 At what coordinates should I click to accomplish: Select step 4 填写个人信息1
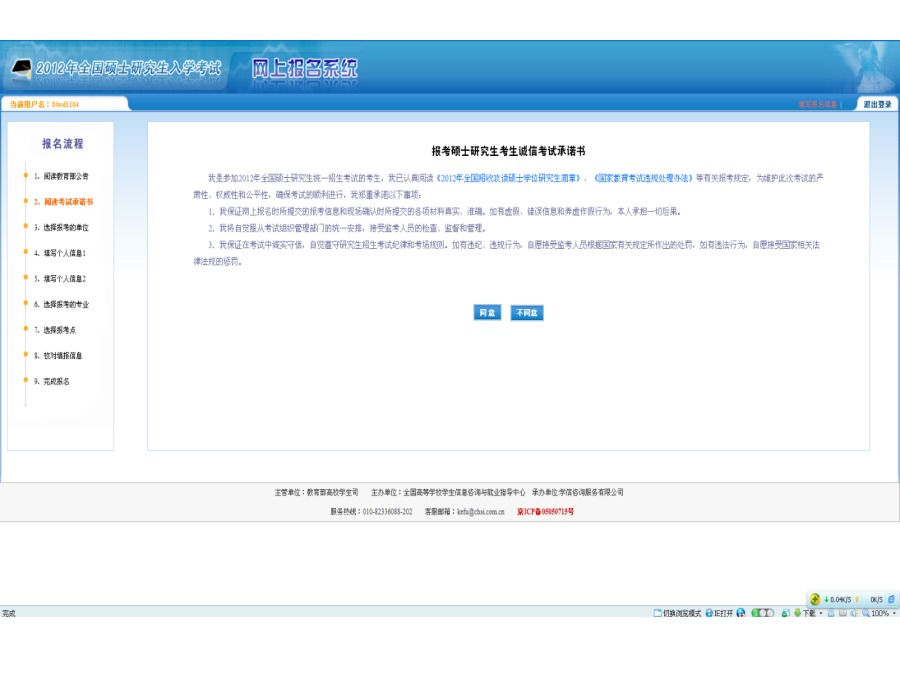click(60, 253)
